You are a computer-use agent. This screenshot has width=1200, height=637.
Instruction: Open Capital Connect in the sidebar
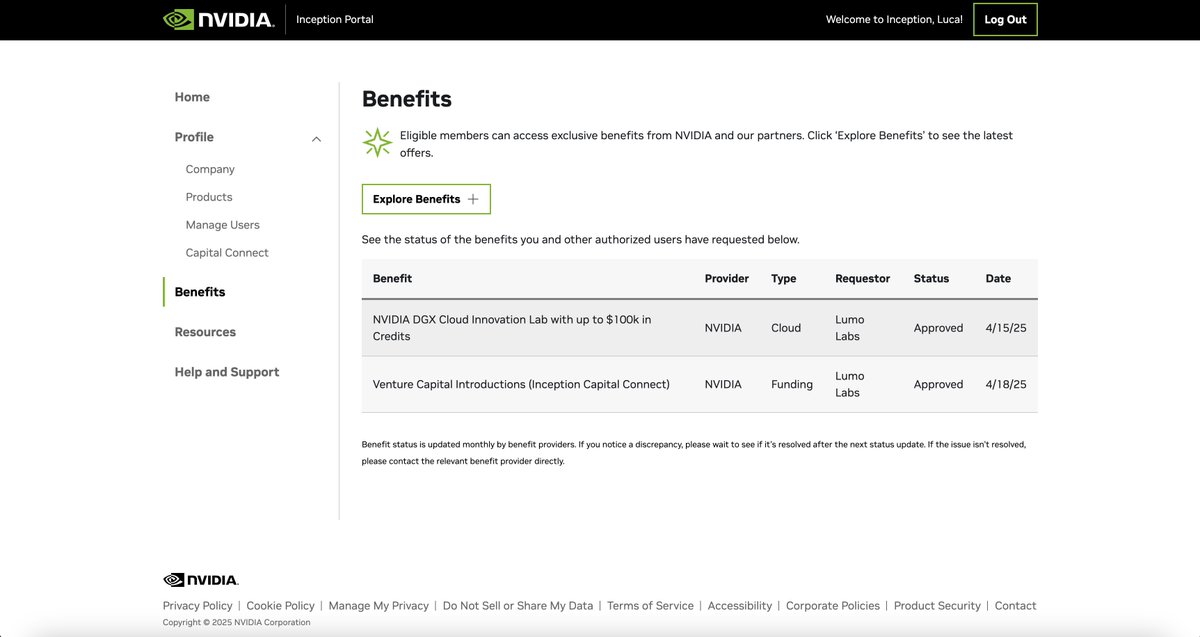point(227,253)
